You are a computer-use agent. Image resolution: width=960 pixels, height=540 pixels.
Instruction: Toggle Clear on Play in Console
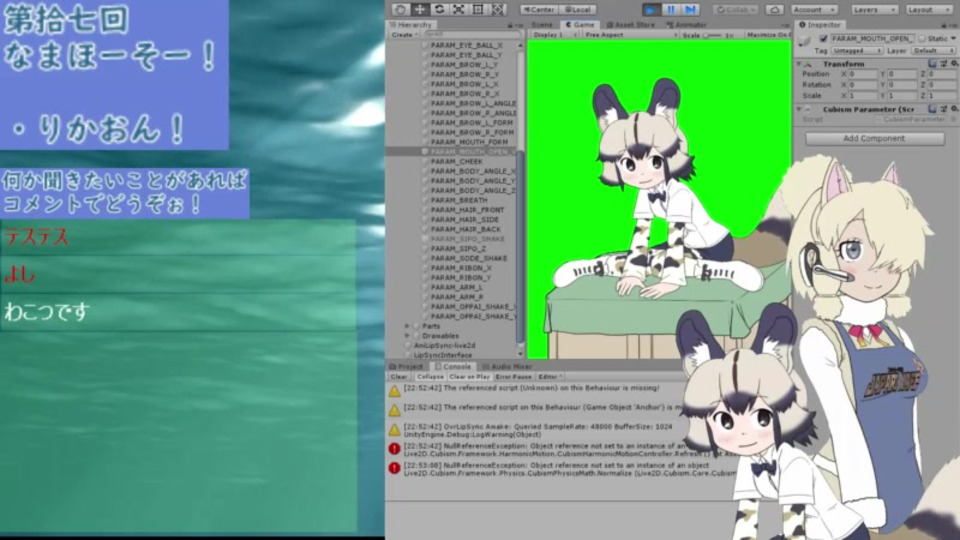[x=470, y=377]
